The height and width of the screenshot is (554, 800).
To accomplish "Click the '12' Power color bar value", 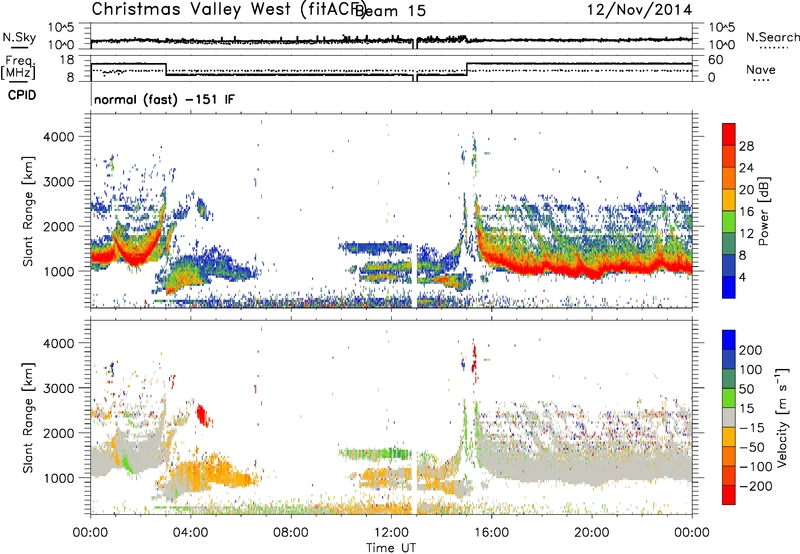I will click(x=746, y=234).
